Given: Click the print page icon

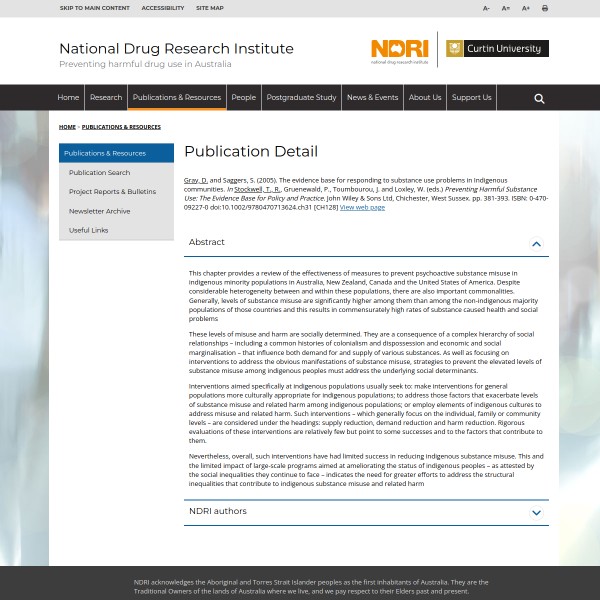Looking at the screenshot, I should click(545, 8).
